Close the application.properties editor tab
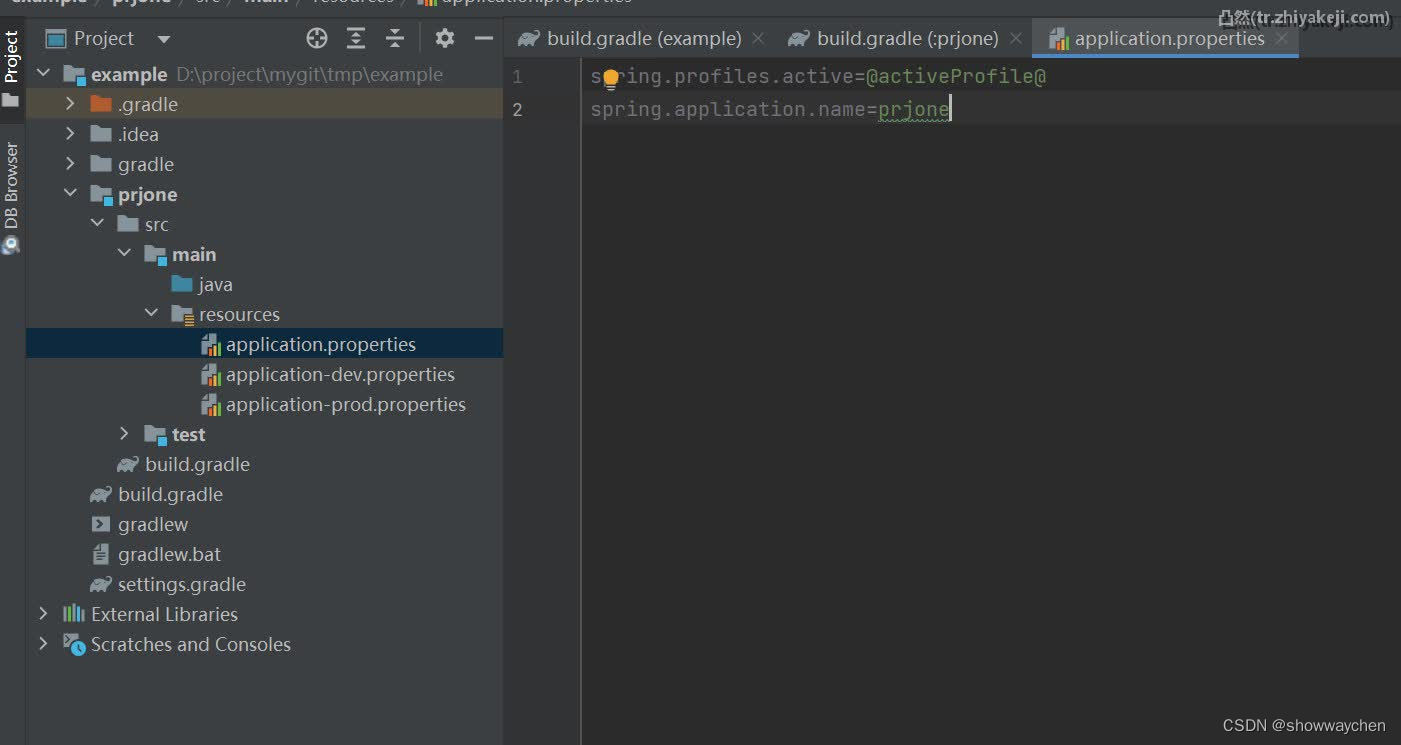 tap(1281, 39)
